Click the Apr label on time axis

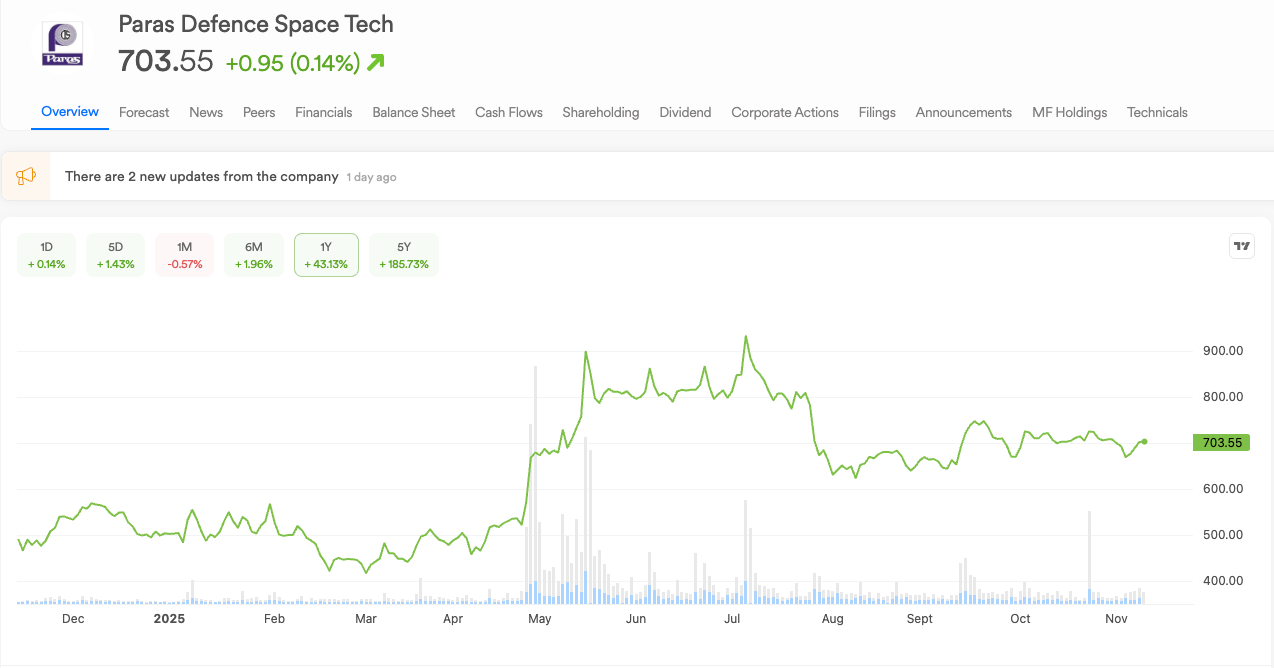point(452,619)
